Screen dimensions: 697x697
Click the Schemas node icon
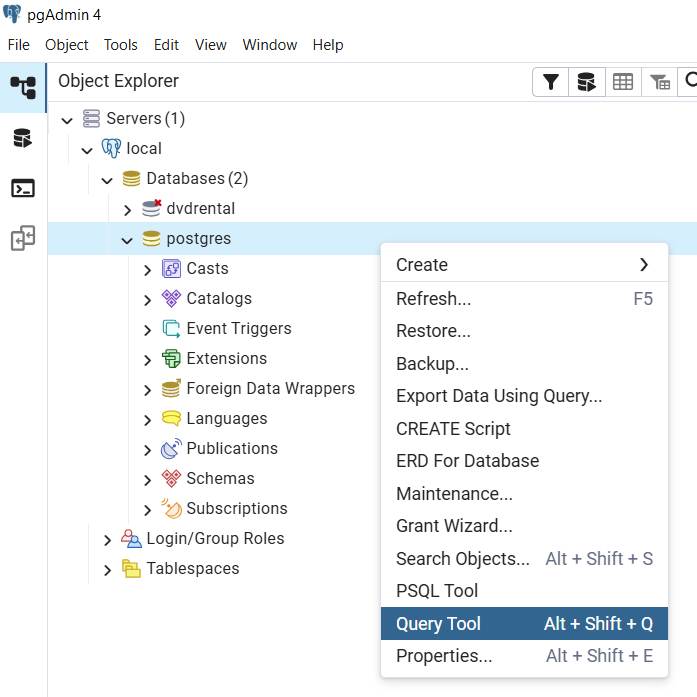[x=171, y=478]
